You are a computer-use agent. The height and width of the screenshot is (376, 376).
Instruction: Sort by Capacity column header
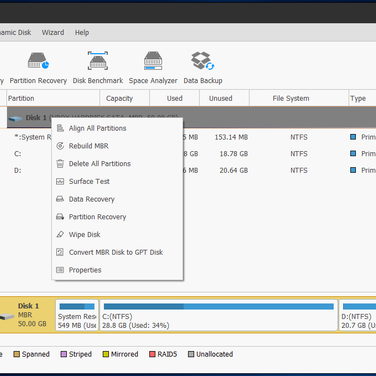click(x=124, y=98)
